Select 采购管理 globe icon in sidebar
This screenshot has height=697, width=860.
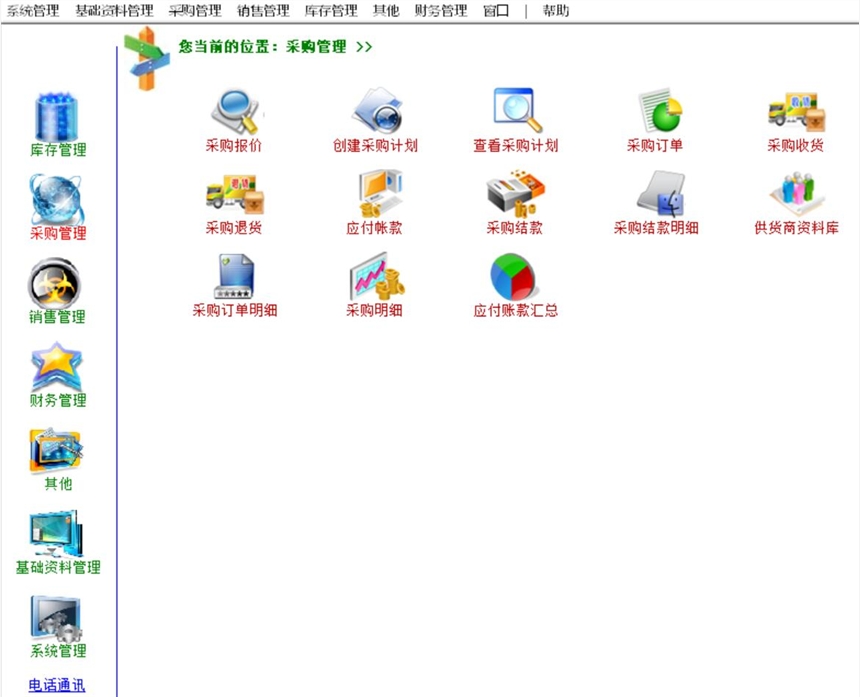click(x=56, y=200)
